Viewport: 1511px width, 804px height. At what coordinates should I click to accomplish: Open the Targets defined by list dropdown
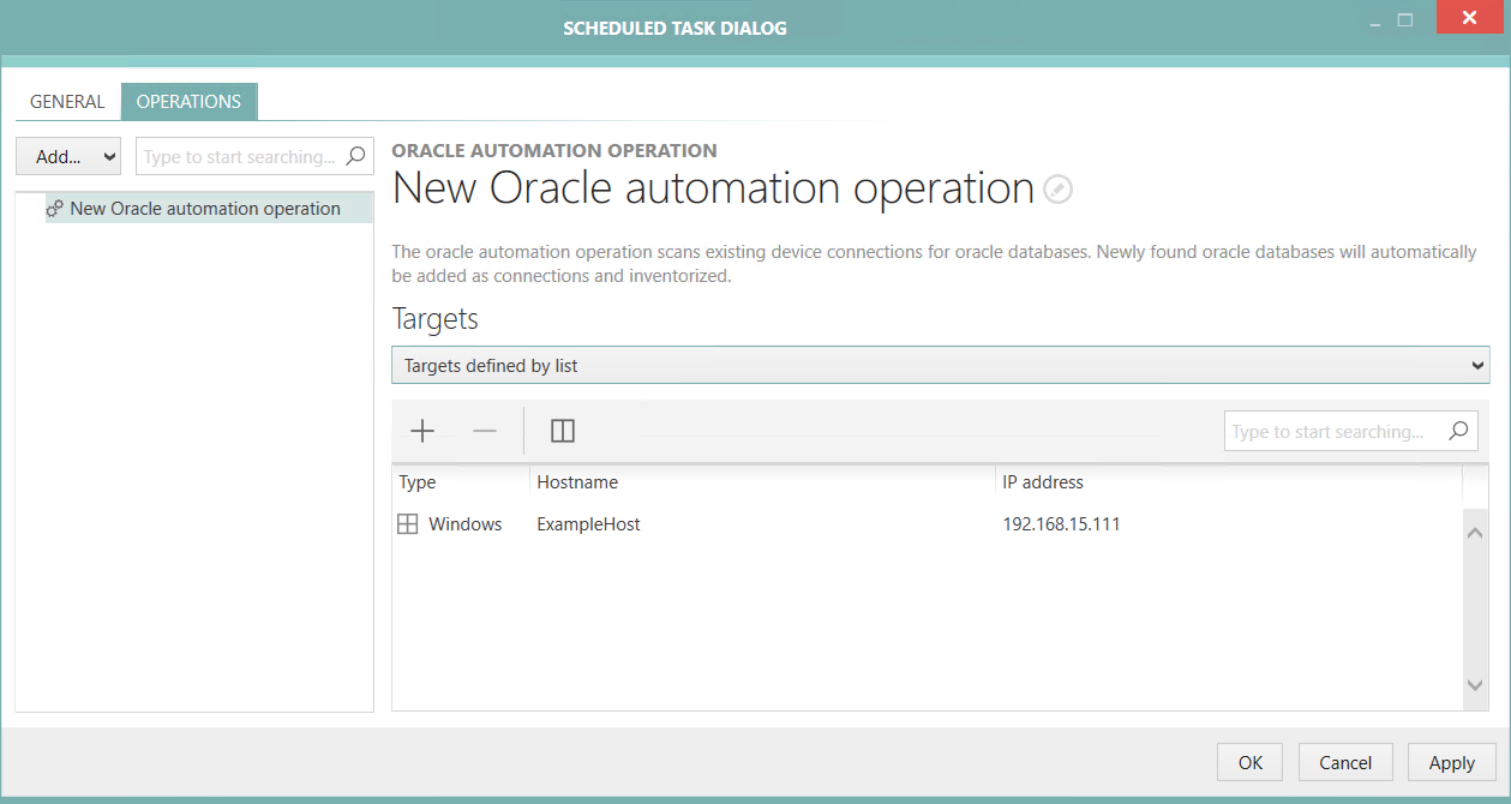click(x=940, y=365)
